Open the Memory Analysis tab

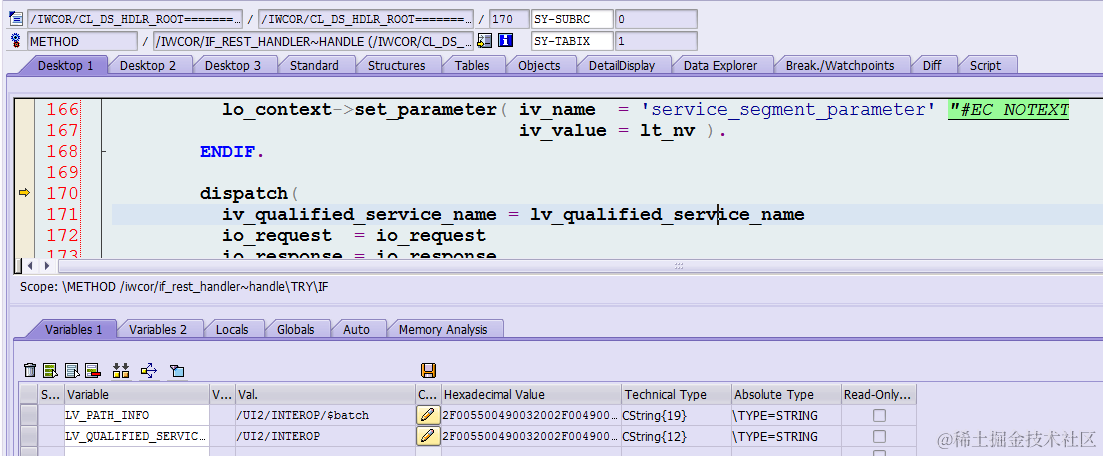click(x=442, y=329)
